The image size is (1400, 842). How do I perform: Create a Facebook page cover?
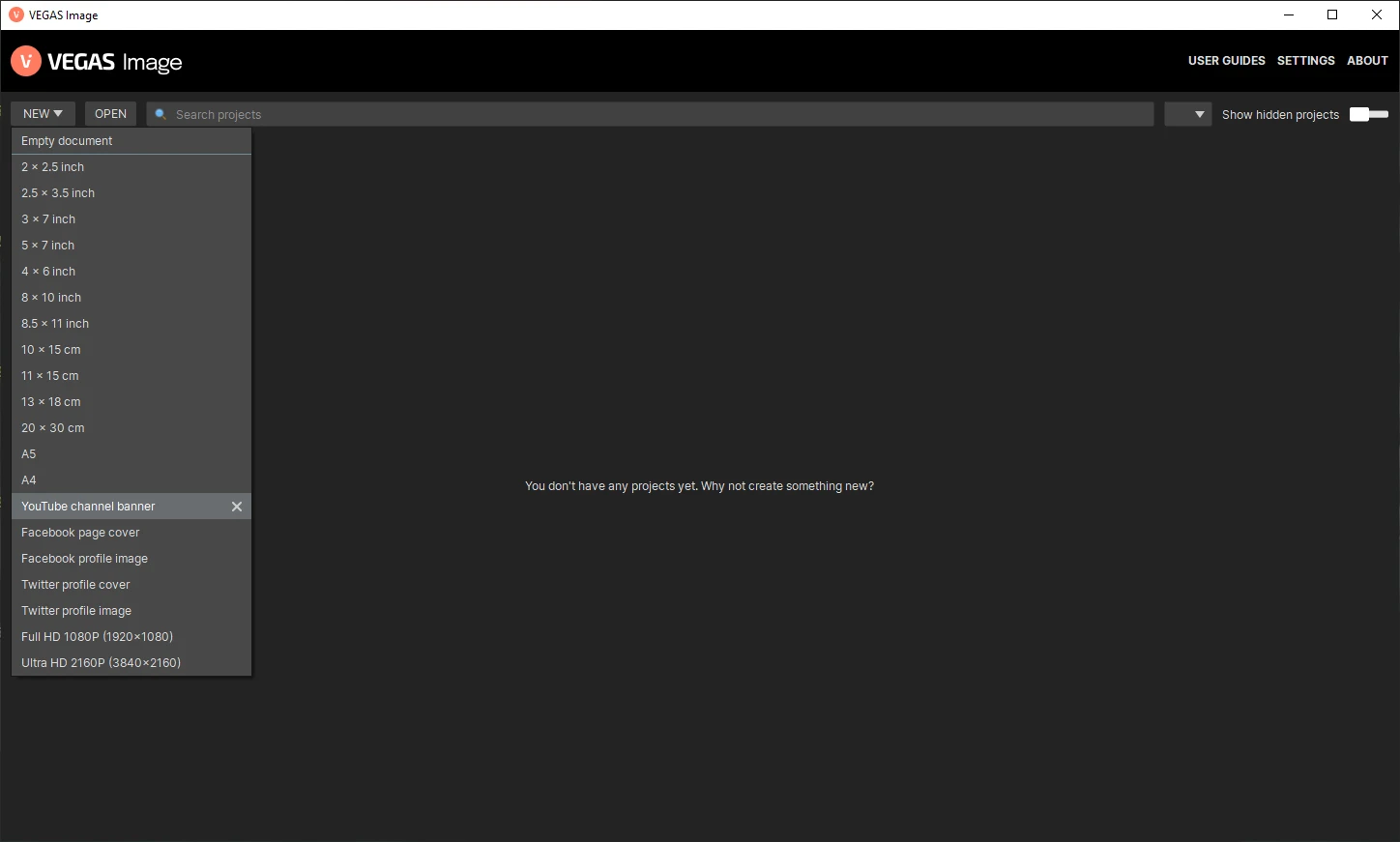131,533
